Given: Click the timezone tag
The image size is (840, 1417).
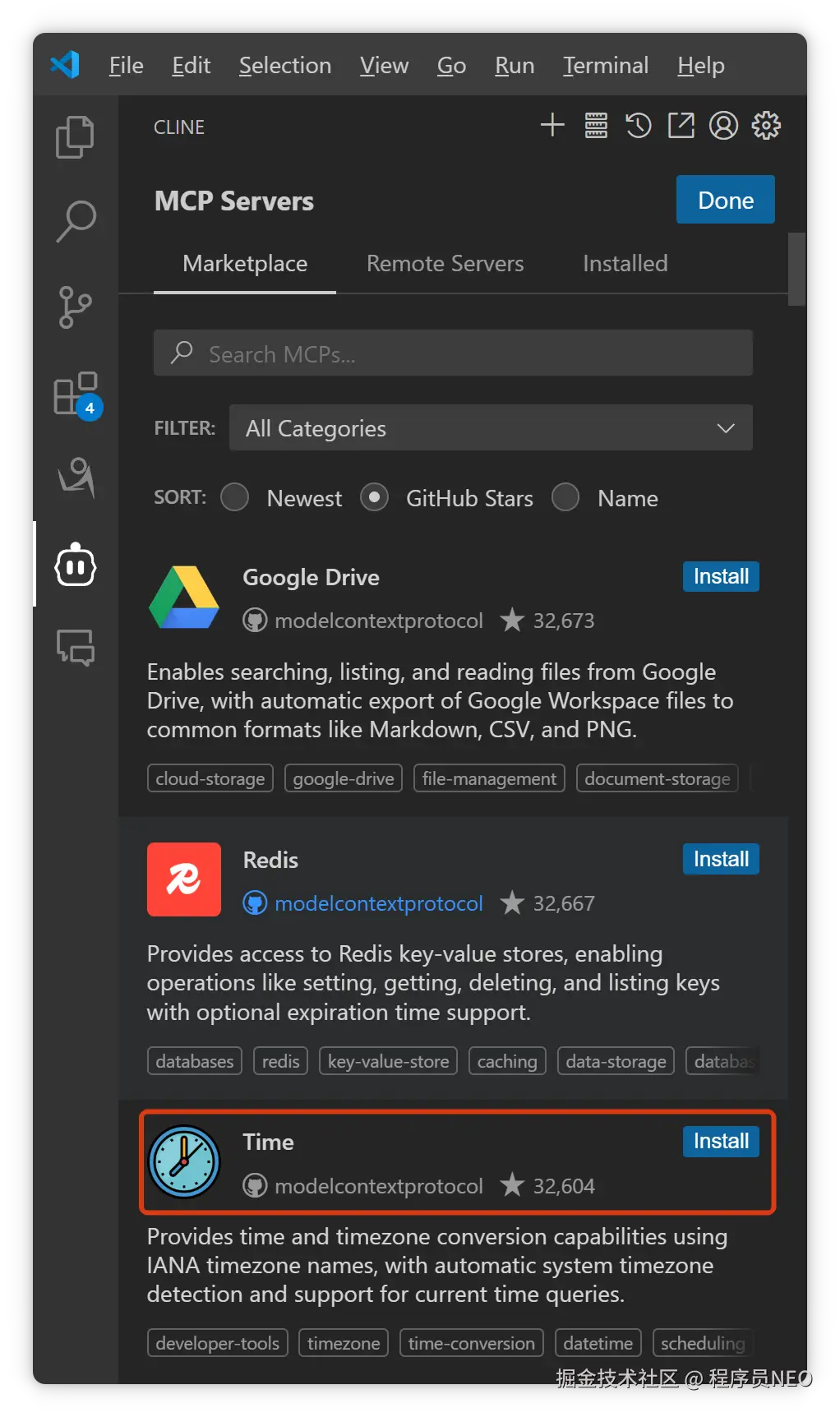Looking at the screenshot, I should [344, 1343].
